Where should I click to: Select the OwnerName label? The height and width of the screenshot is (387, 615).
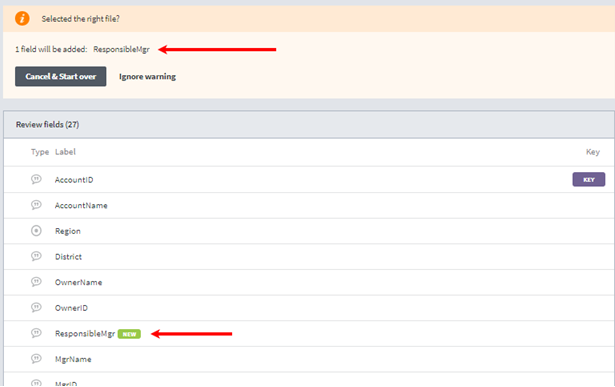coord(78,282)
